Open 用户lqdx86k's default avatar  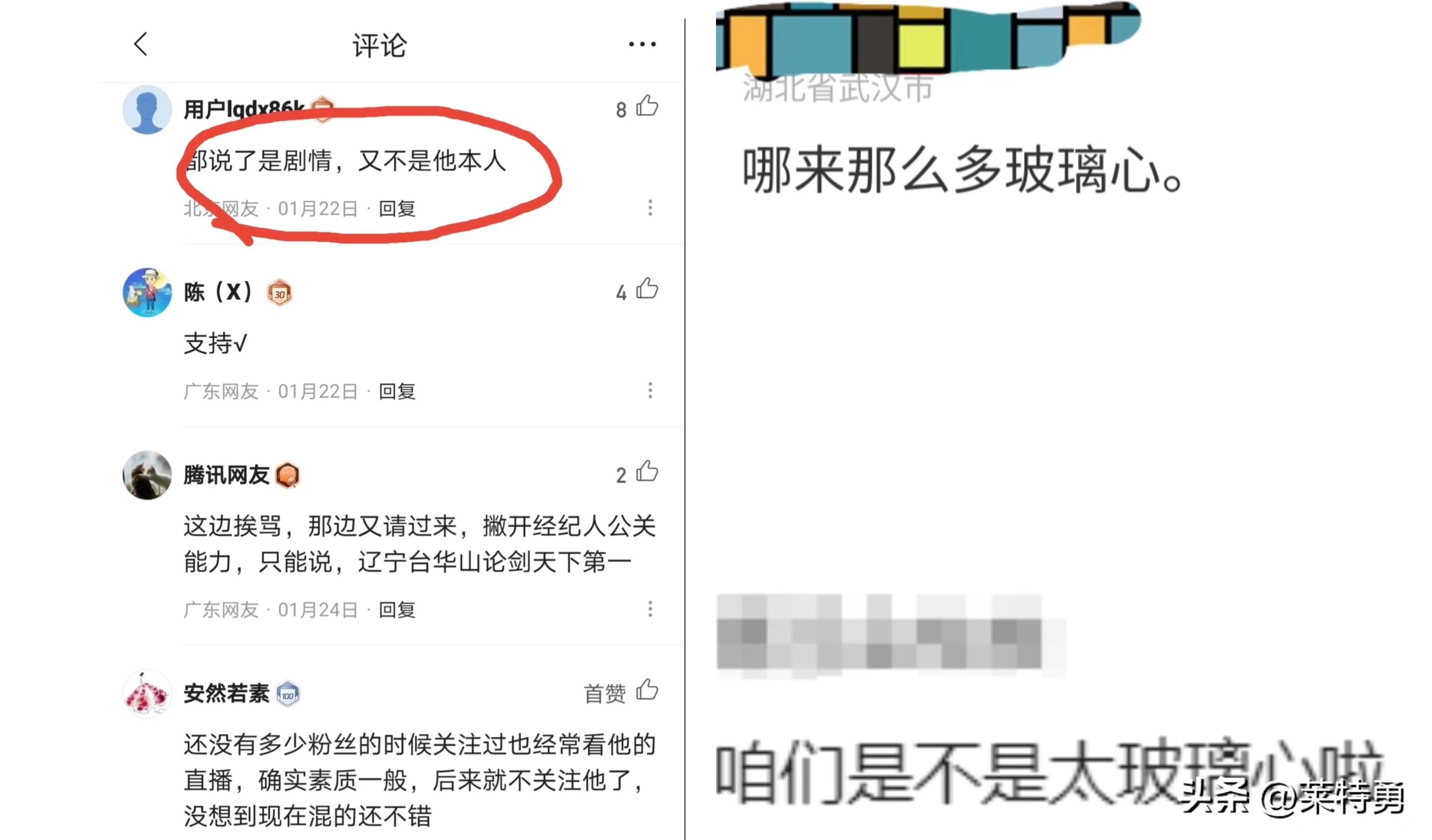[x=147, y=110]
